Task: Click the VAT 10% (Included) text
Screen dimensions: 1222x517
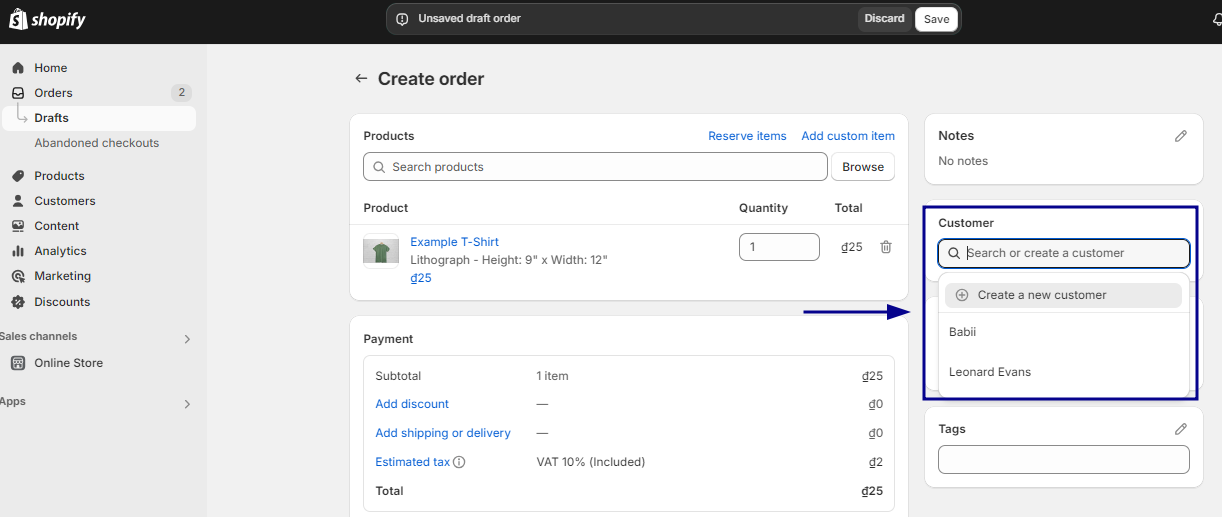Action: coord(591,462)
